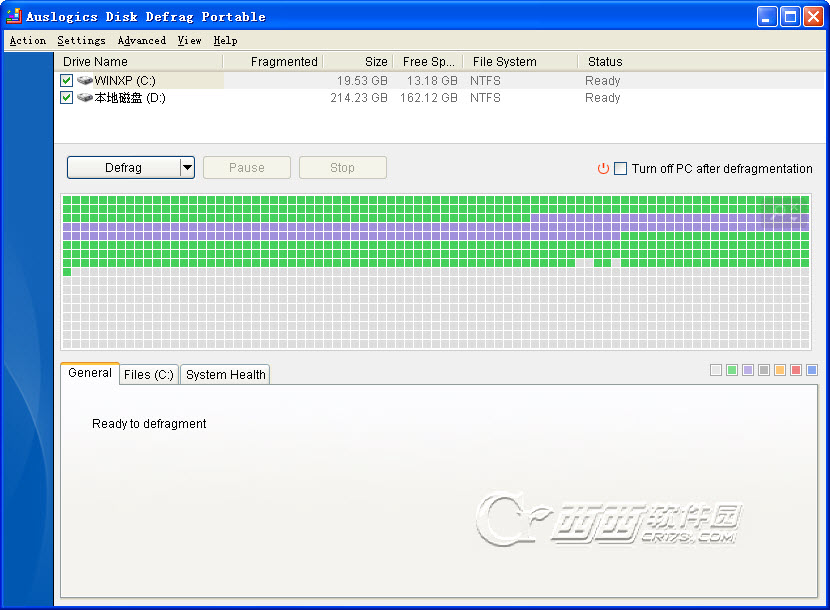Click the 本地磁盘 (D:) drive icon
This screenshot has width=830, height=610.
(85, 97)
